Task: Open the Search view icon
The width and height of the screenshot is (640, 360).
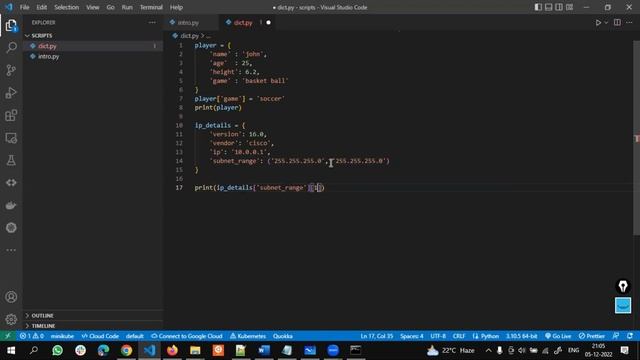Action: pos(11,48)
